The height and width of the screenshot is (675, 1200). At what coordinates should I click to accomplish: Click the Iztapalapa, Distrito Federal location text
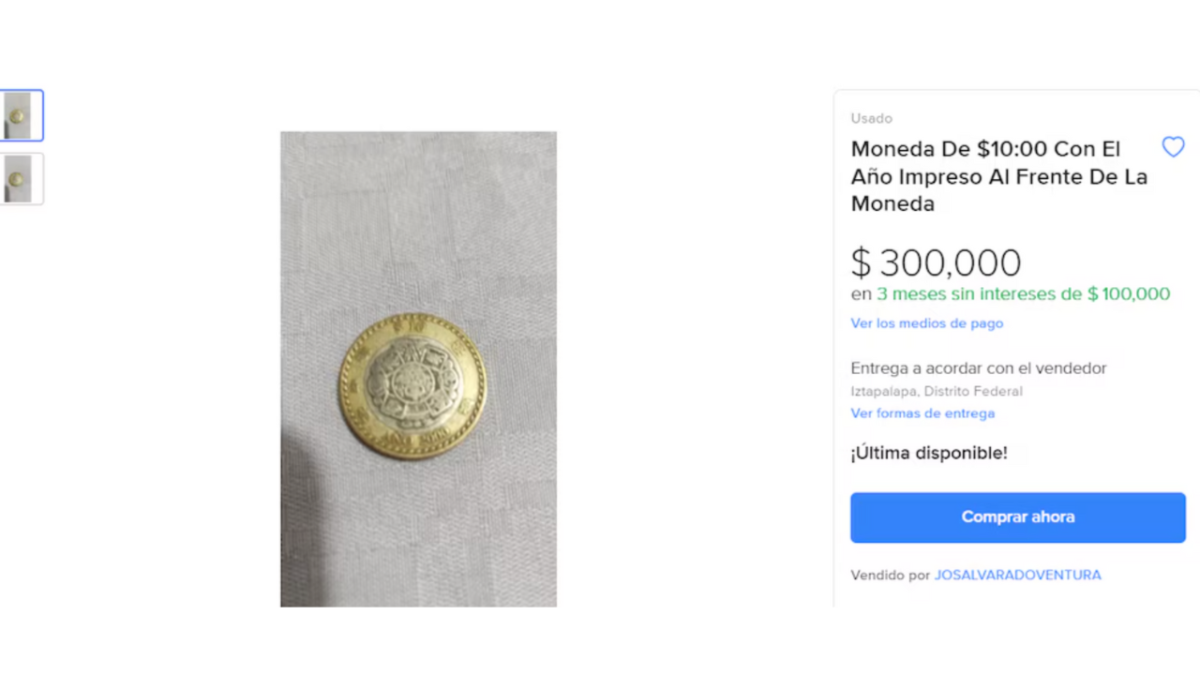click(x=937, y=391)
